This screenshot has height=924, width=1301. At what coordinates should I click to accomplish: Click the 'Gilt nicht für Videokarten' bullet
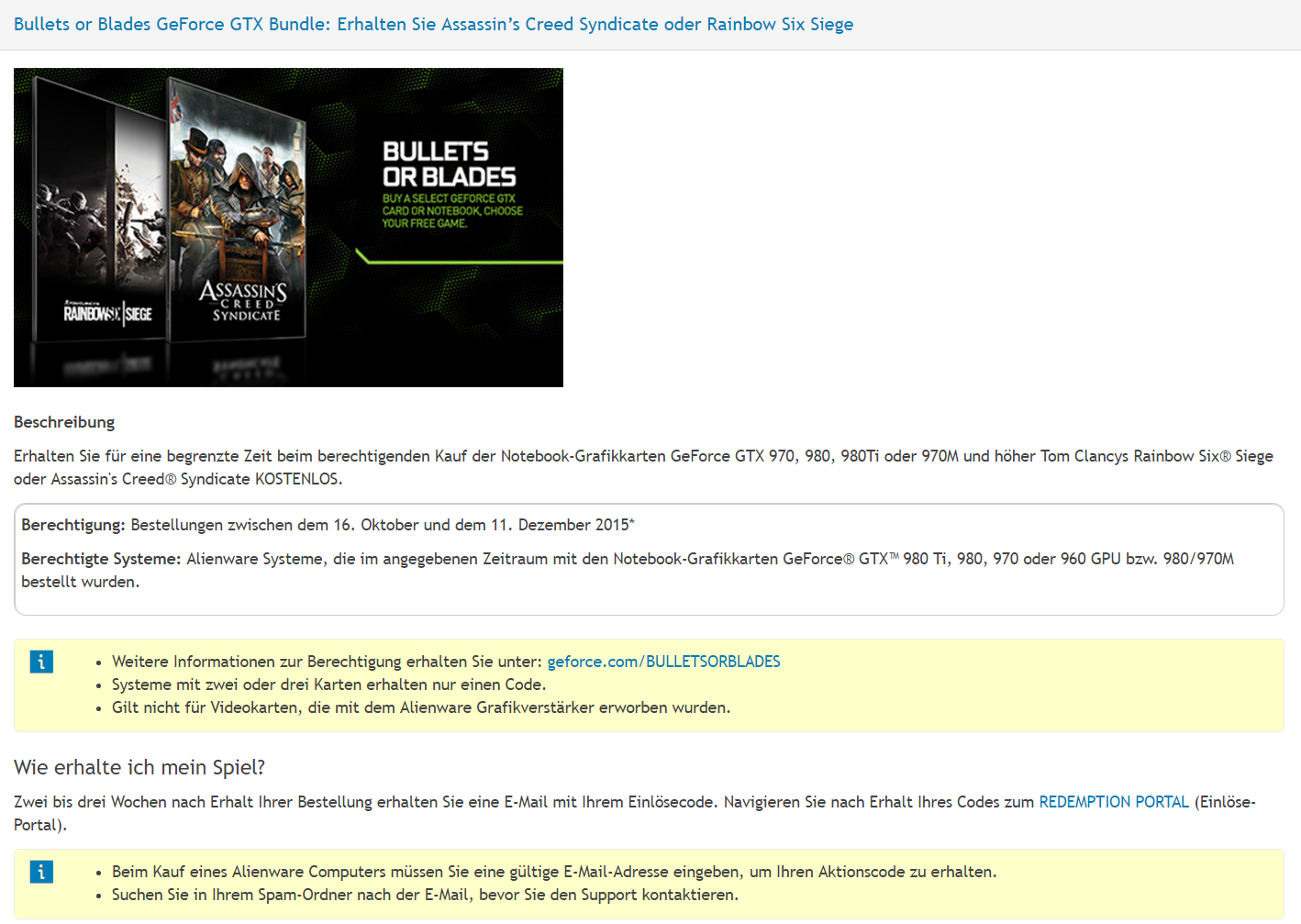[421, 707]
